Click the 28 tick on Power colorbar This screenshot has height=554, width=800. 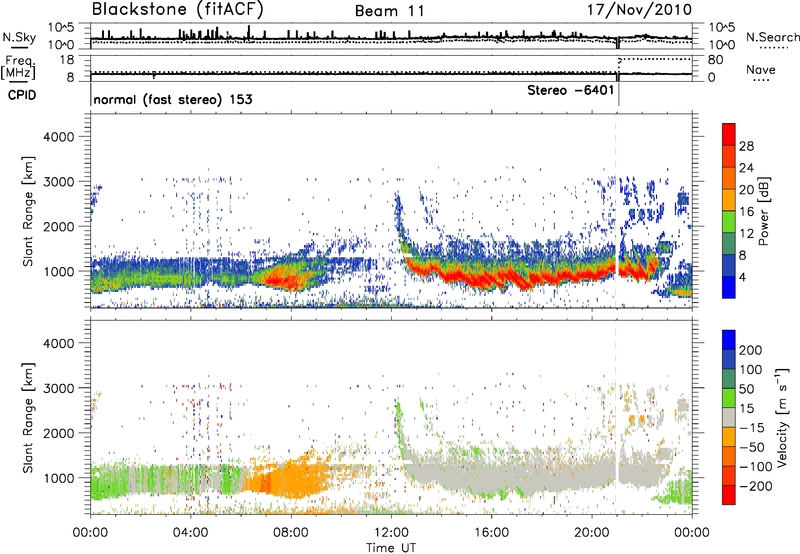click(x=746, y=146)
